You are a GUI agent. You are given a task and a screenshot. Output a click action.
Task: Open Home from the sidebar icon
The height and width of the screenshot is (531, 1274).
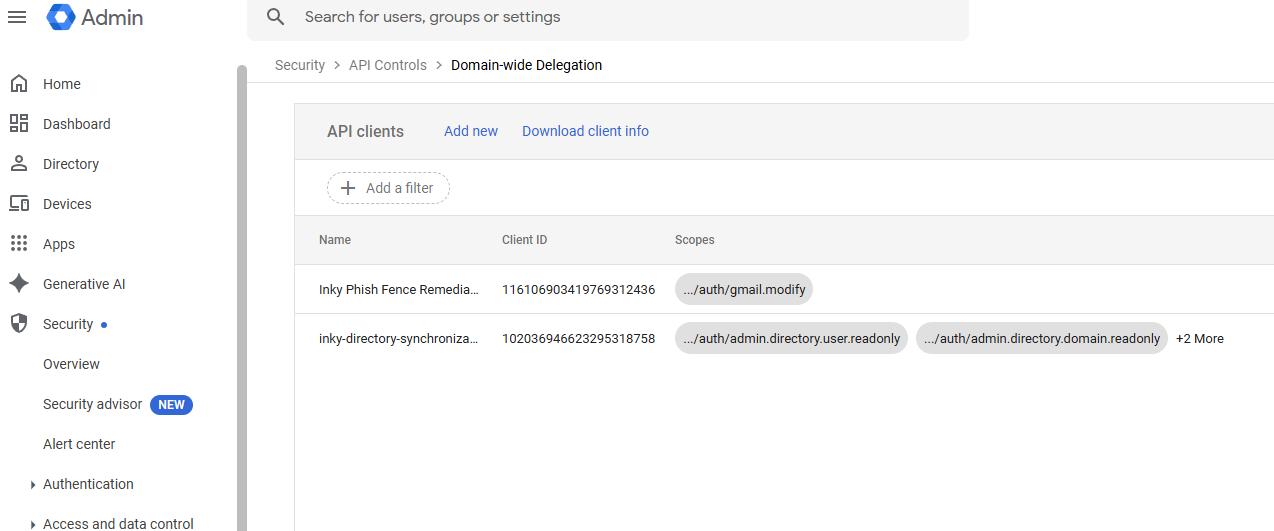pyautogui.click(x=18, y=84)
